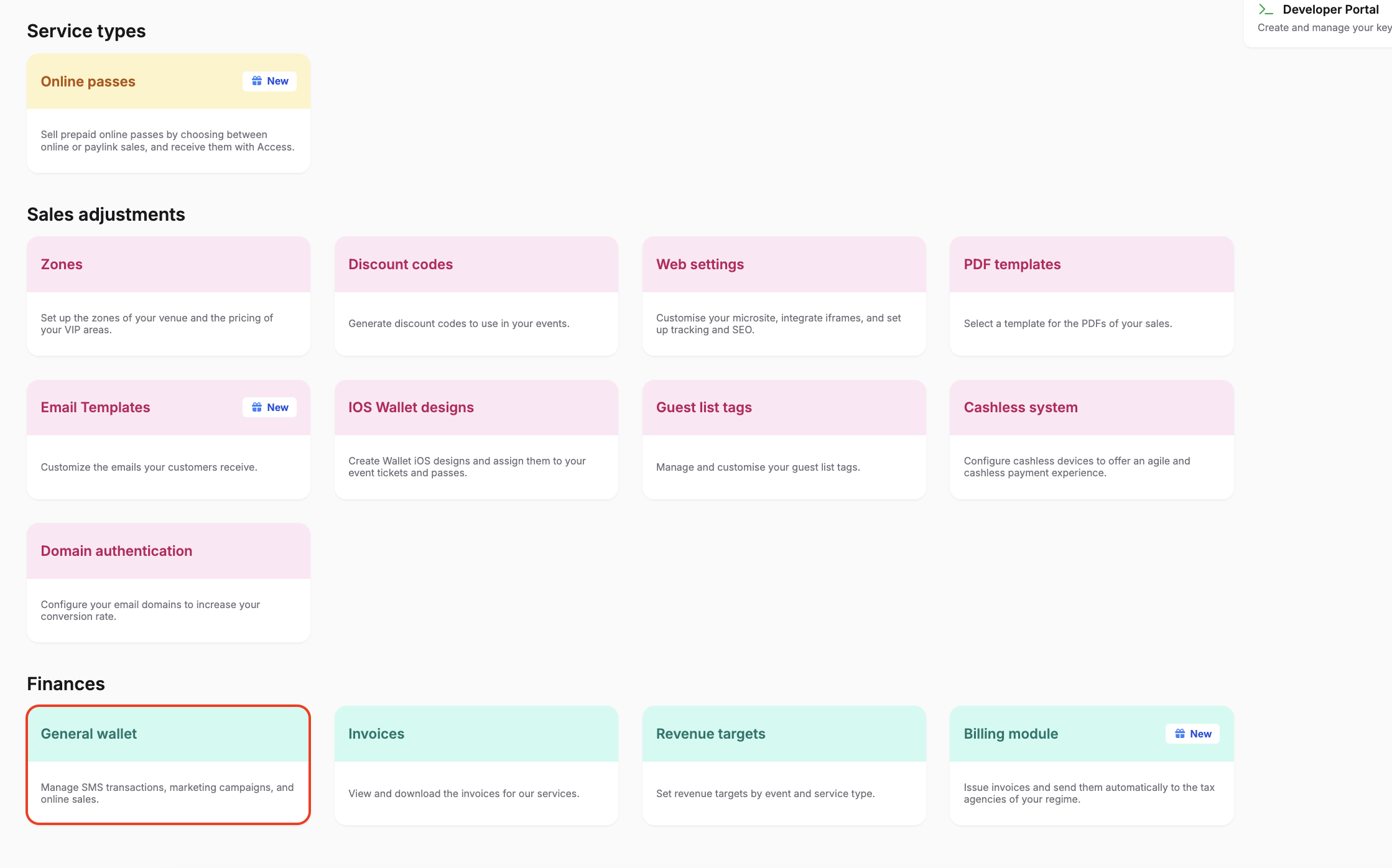Open the Cashless system card
This screenshot has height=868, width=1392.
pyautogui.click(x=1092, y=440)
